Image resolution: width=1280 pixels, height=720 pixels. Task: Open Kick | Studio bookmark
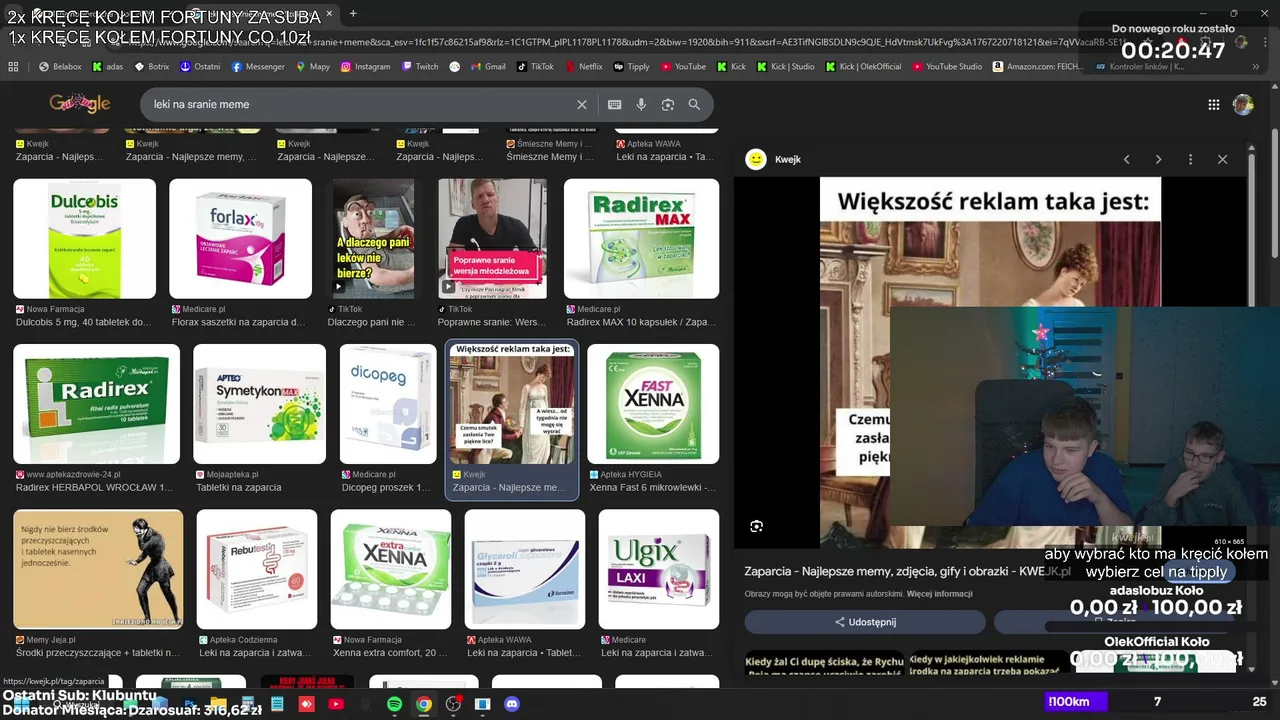point(786,67)
